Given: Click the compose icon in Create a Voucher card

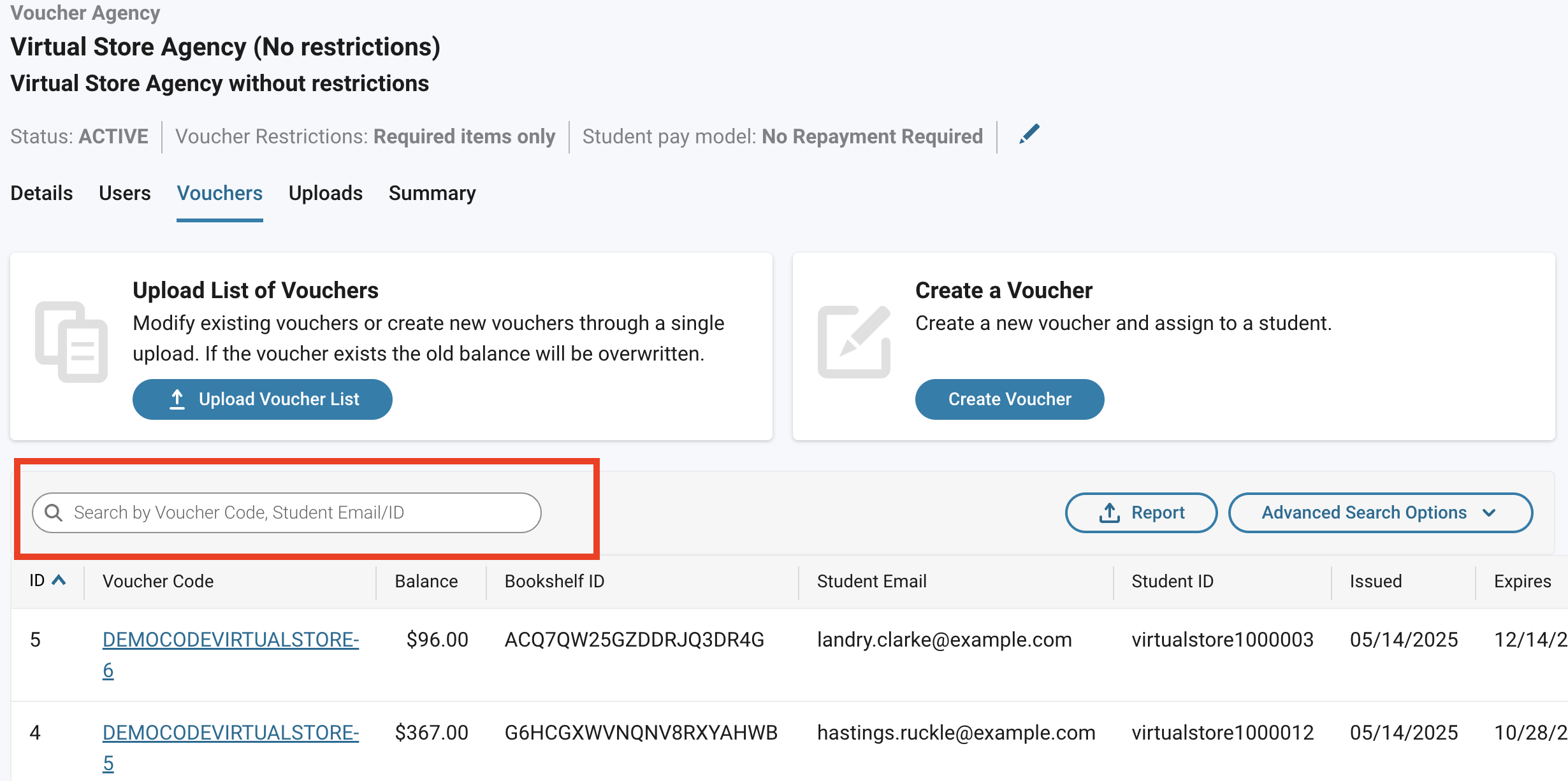Looking at the screenshot, I should click(854, 342).
